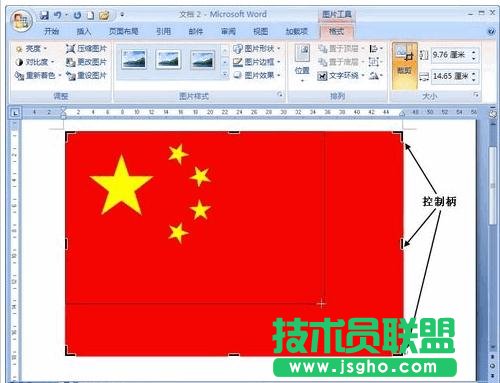The image size is (500, 383).
Task: Click the Save icon in quick access toolbar
Action: (x=44, y=15)
